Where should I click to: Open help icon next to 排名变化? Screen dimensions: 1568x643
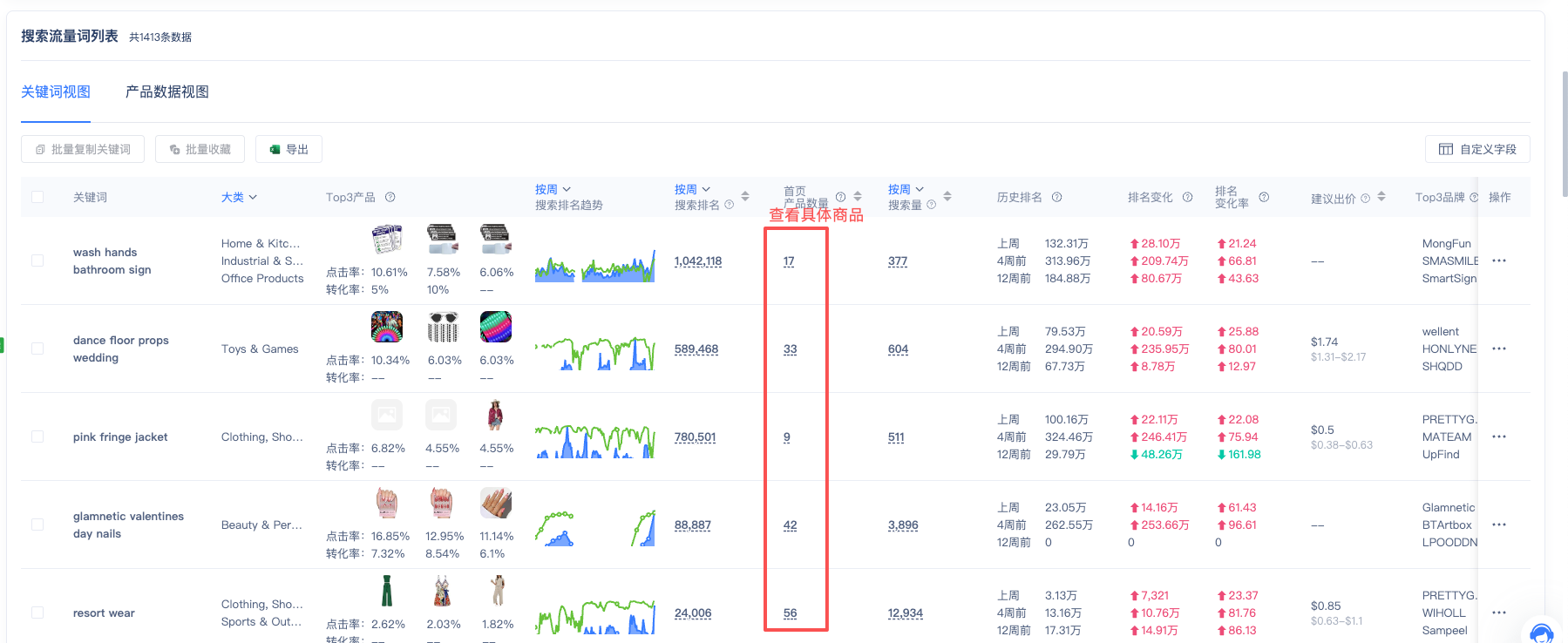tap(1187, 197)
